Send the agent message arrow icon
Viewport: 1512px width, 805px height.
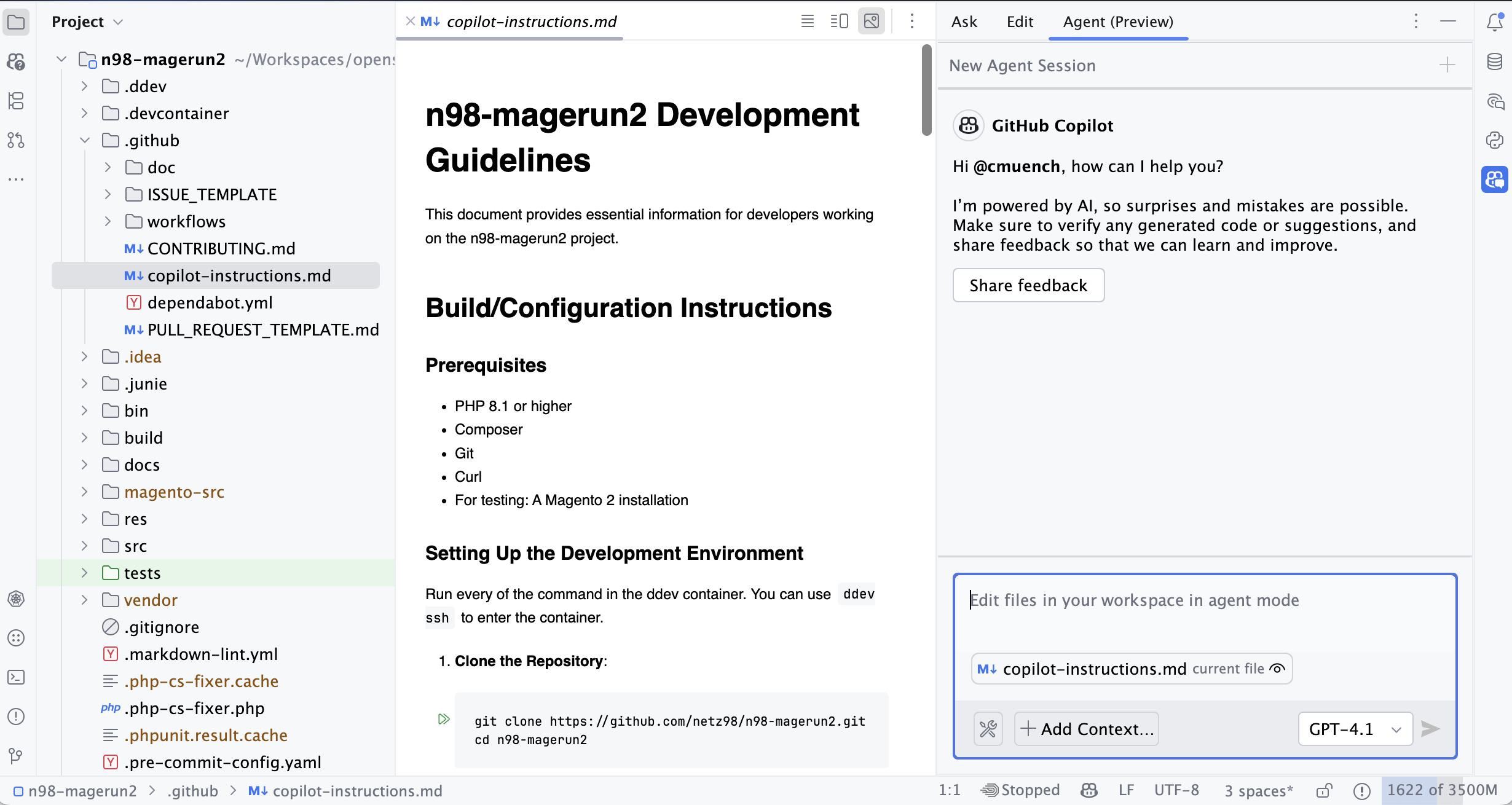(1431, 729)
